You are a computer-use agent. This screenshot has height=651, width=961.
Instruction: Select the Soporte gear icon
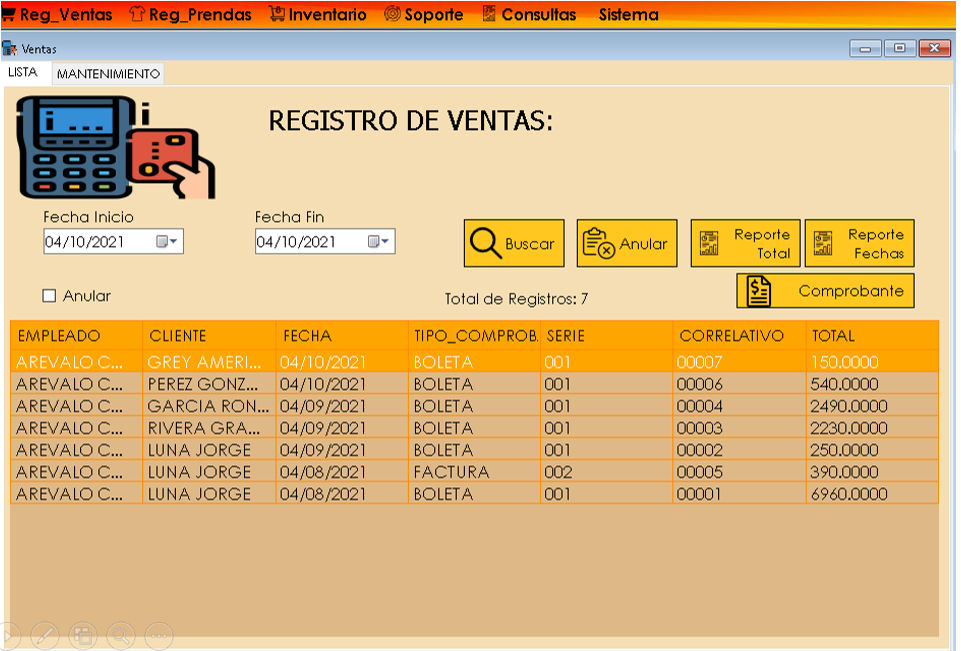(x=391, y=14)
